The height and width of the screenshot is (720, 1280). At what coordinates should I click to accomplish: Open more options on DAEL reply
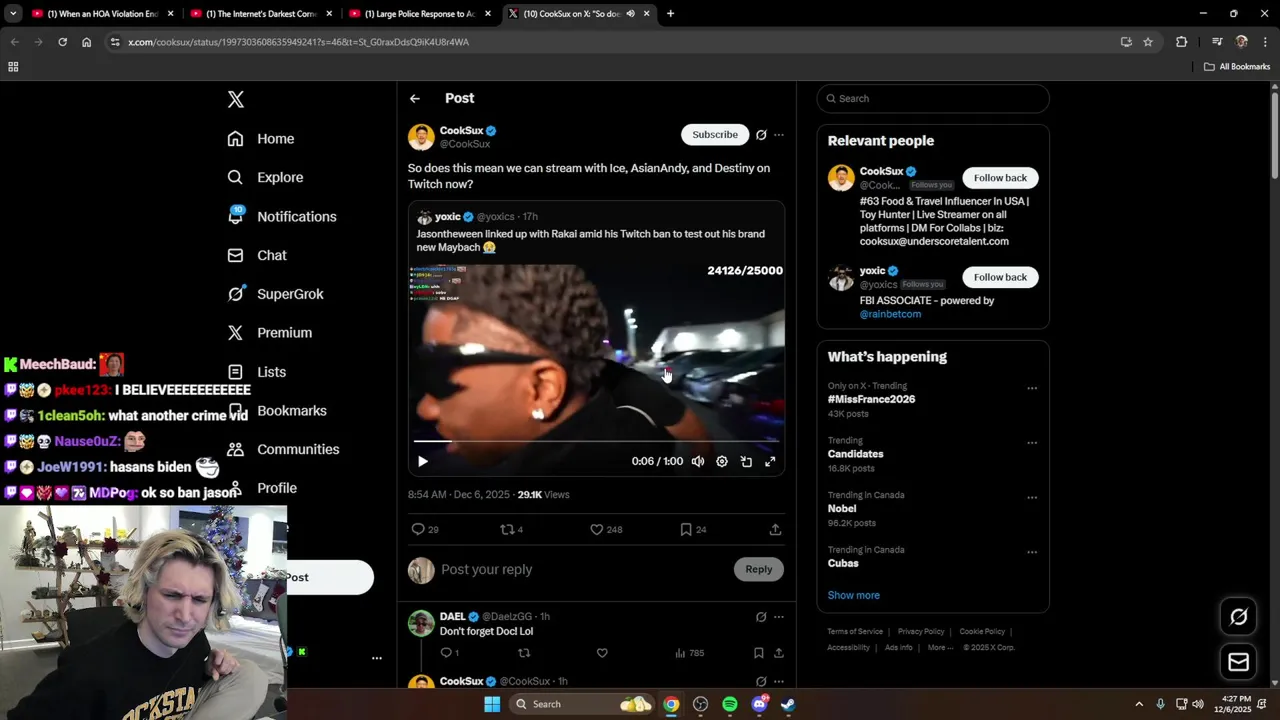(x=779, y=617)
